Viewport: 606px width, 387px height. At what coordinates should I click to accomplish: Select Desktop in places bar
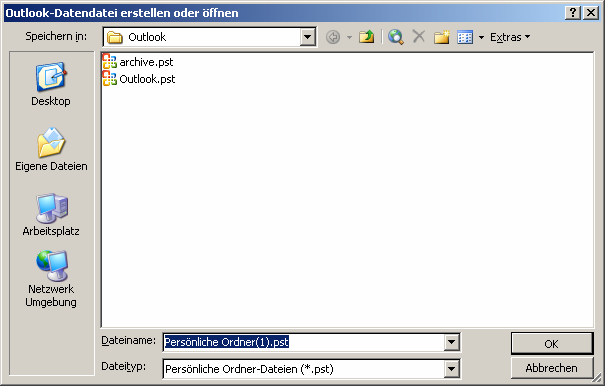[51, 84]
